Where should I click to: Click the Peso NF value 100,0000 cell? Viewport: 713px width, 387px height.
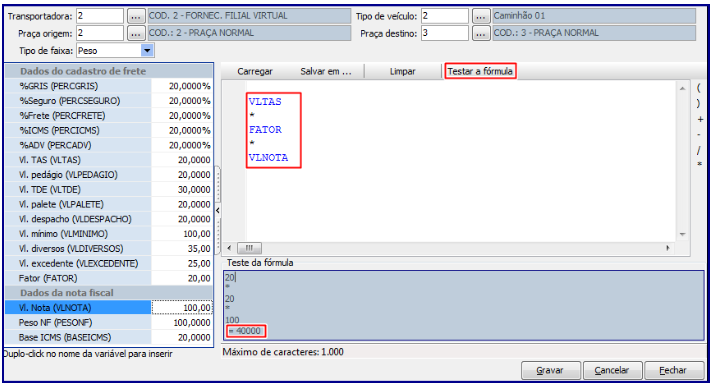[182, 322]
